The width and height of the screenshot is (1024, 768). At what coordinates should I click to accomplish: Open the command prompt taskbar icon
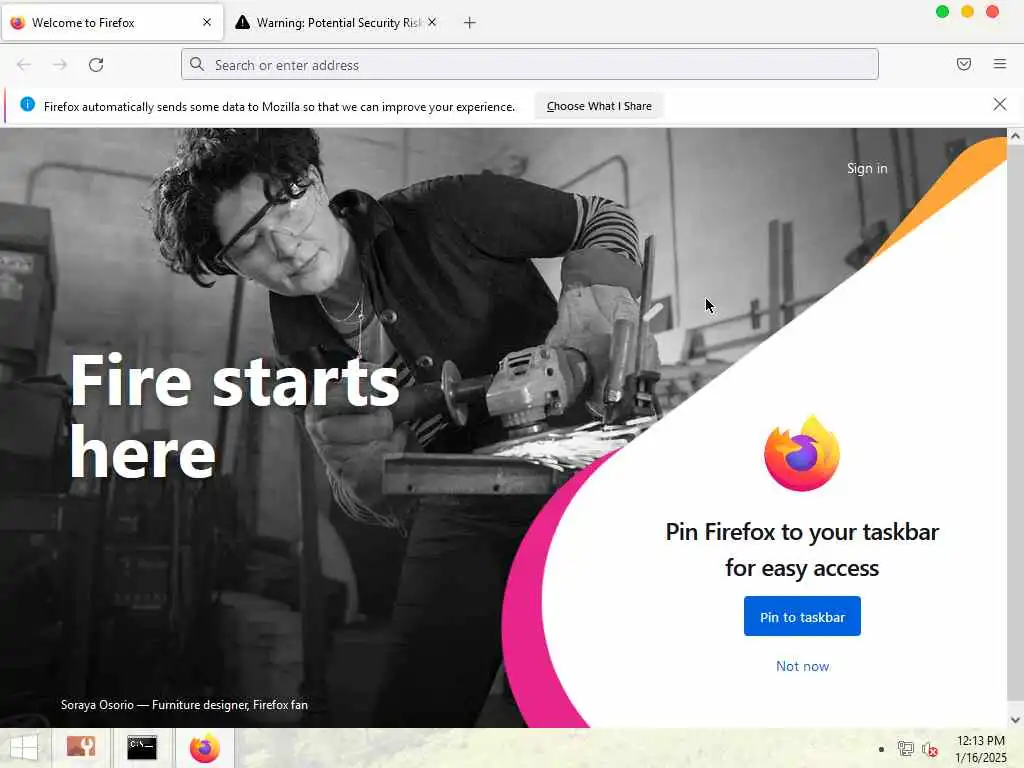142,748
